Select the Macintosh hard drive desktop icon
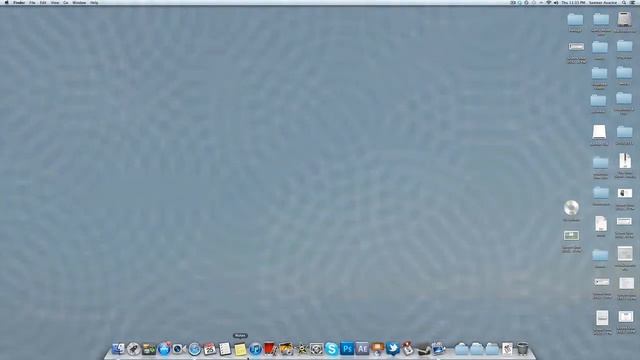The width and height of the screenshot is (640, 360). pos(624,19)
